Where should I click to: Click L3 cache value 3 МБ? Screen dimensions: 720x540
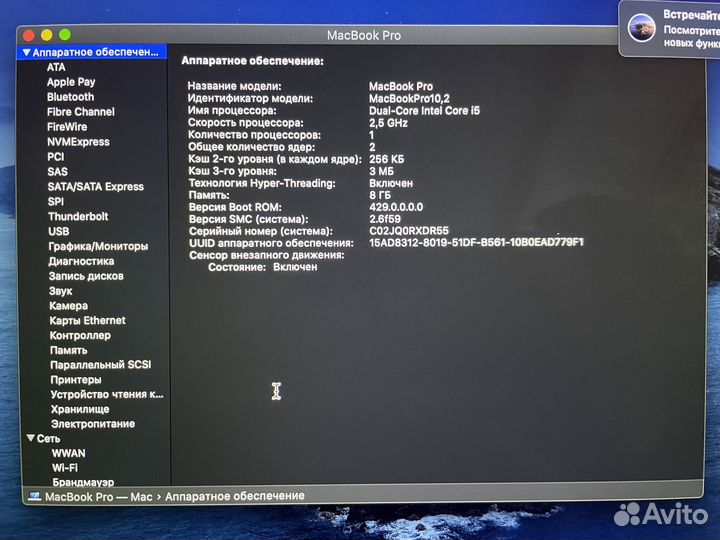point(381,171)
